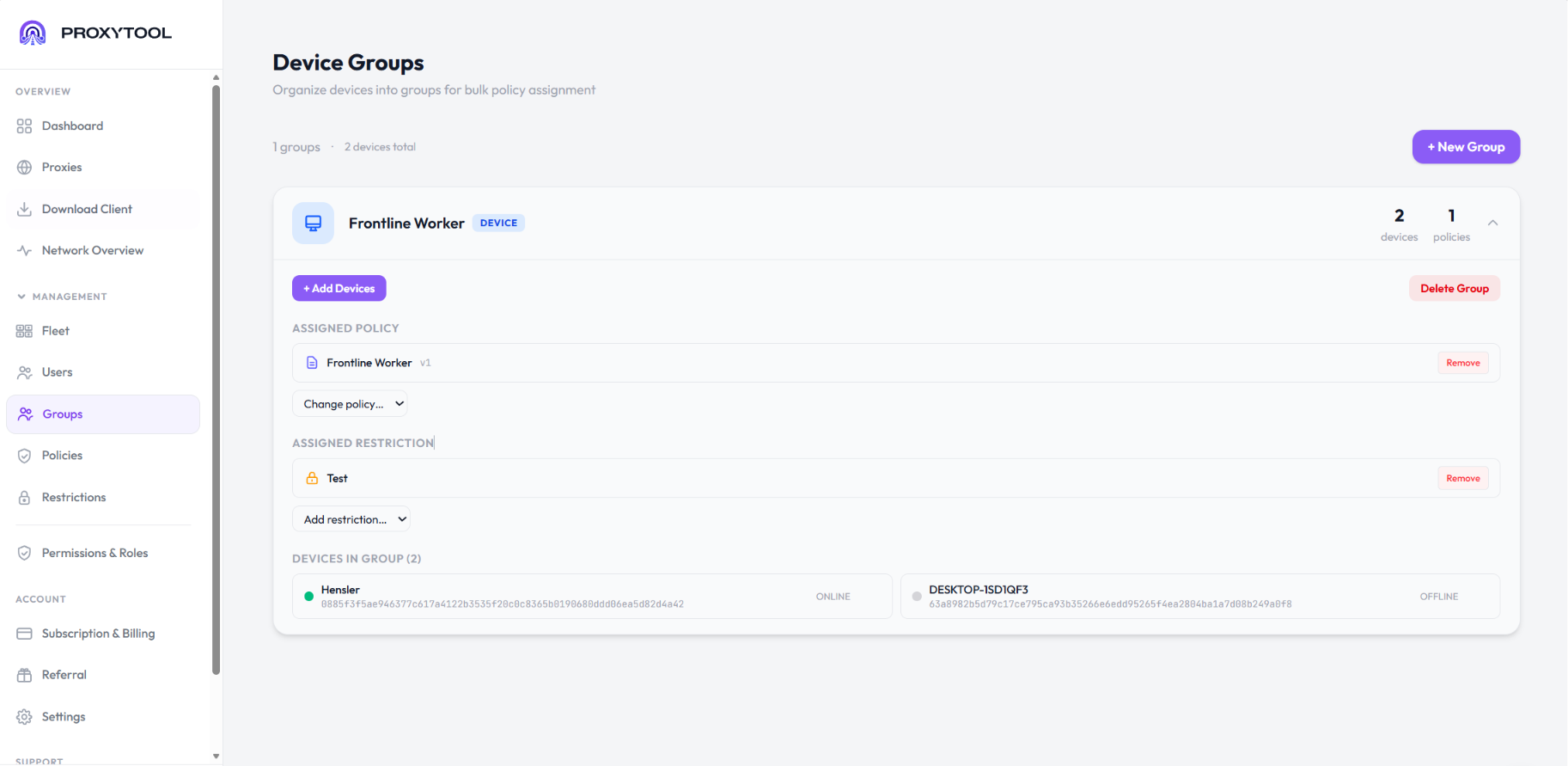Click the Referral gift icon

tap(24, 675)
